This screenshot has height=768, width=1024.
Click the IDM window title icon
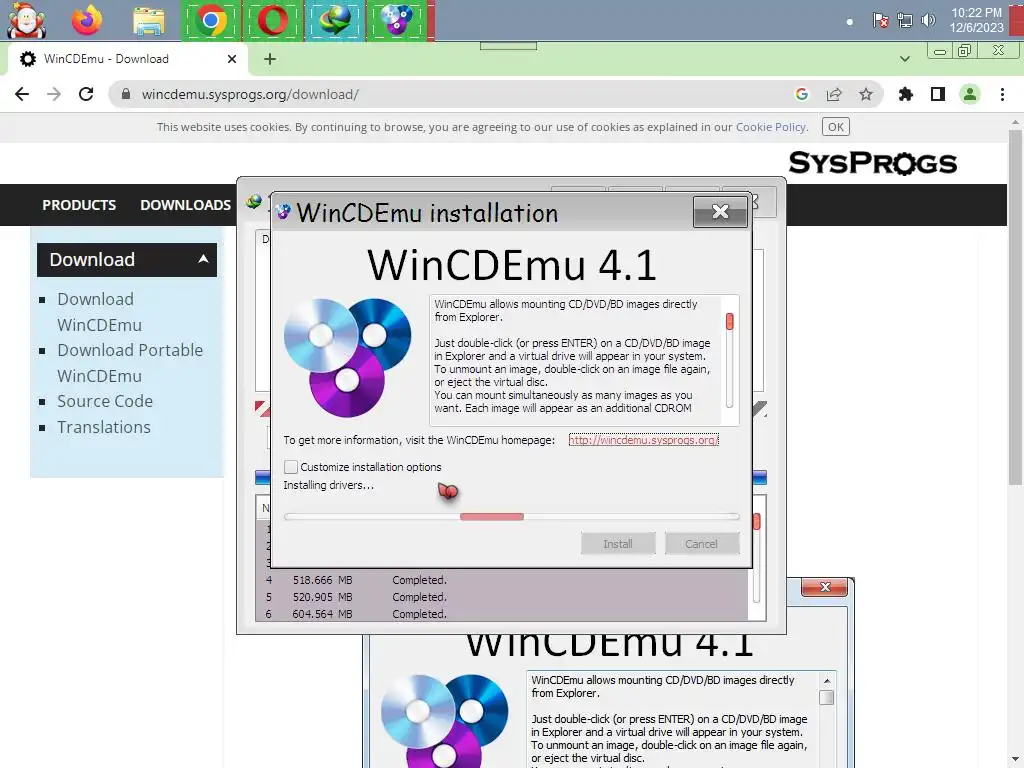pyautogui.click(x=254, y=201)
